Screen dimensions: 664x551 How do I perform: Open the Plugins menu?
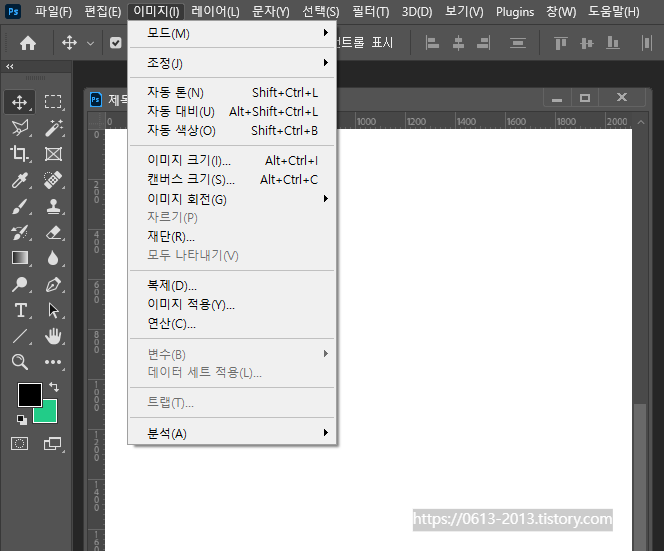tap(515, 11)
